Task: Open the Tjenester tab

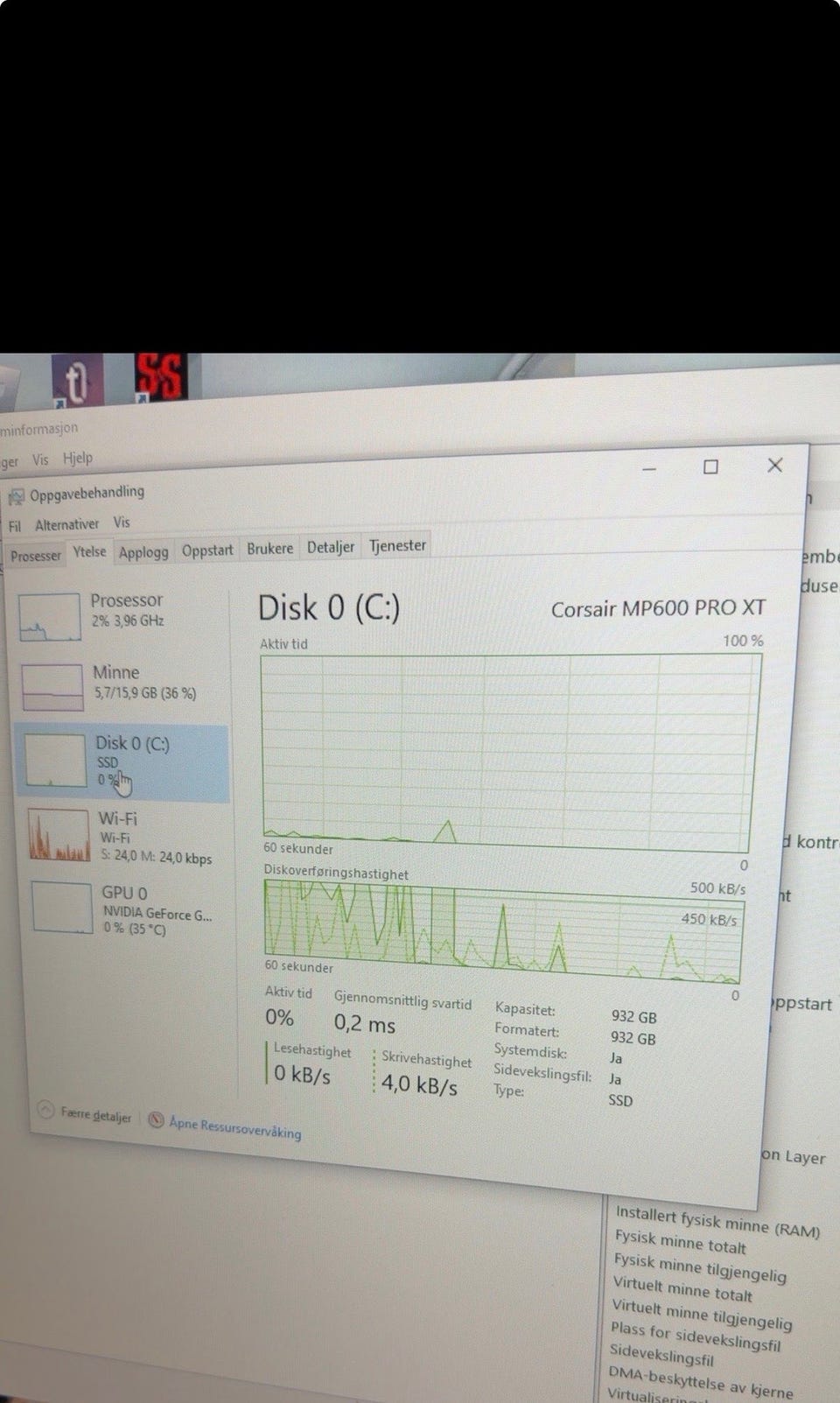Action: (397, 545)
